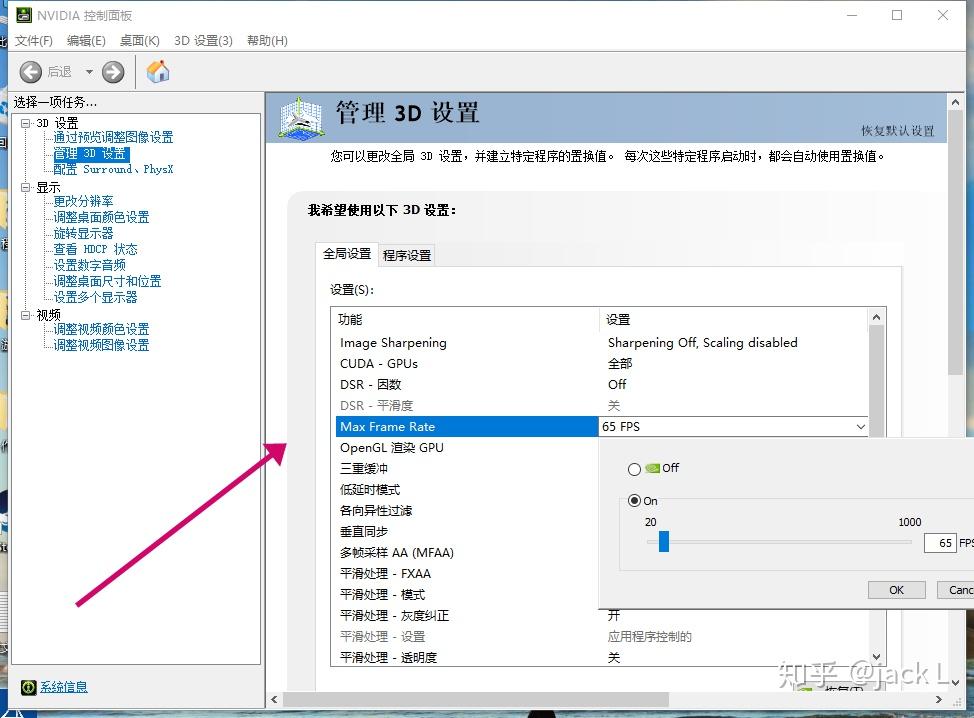Screen dimensions: 974x718
Task: Click the Sharpening Off, Scaling disabled value
Action: pos(703,343)
